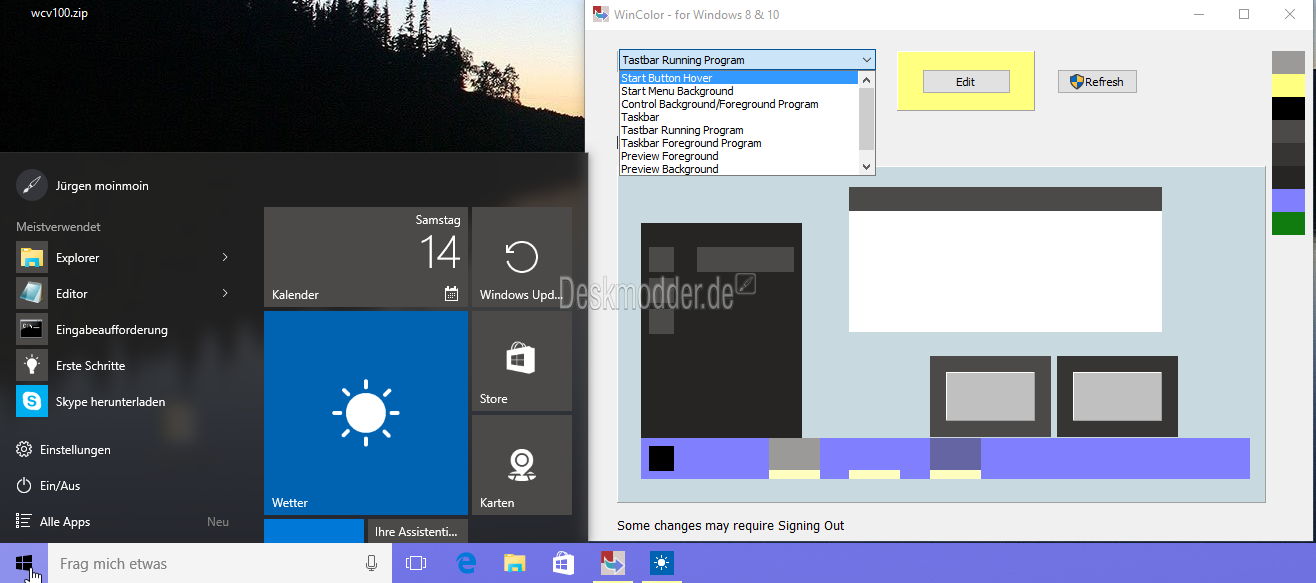Pick the green swatch in the color column
Viewport: 1316px width, 583px height.
click(x=1288, y=223)
